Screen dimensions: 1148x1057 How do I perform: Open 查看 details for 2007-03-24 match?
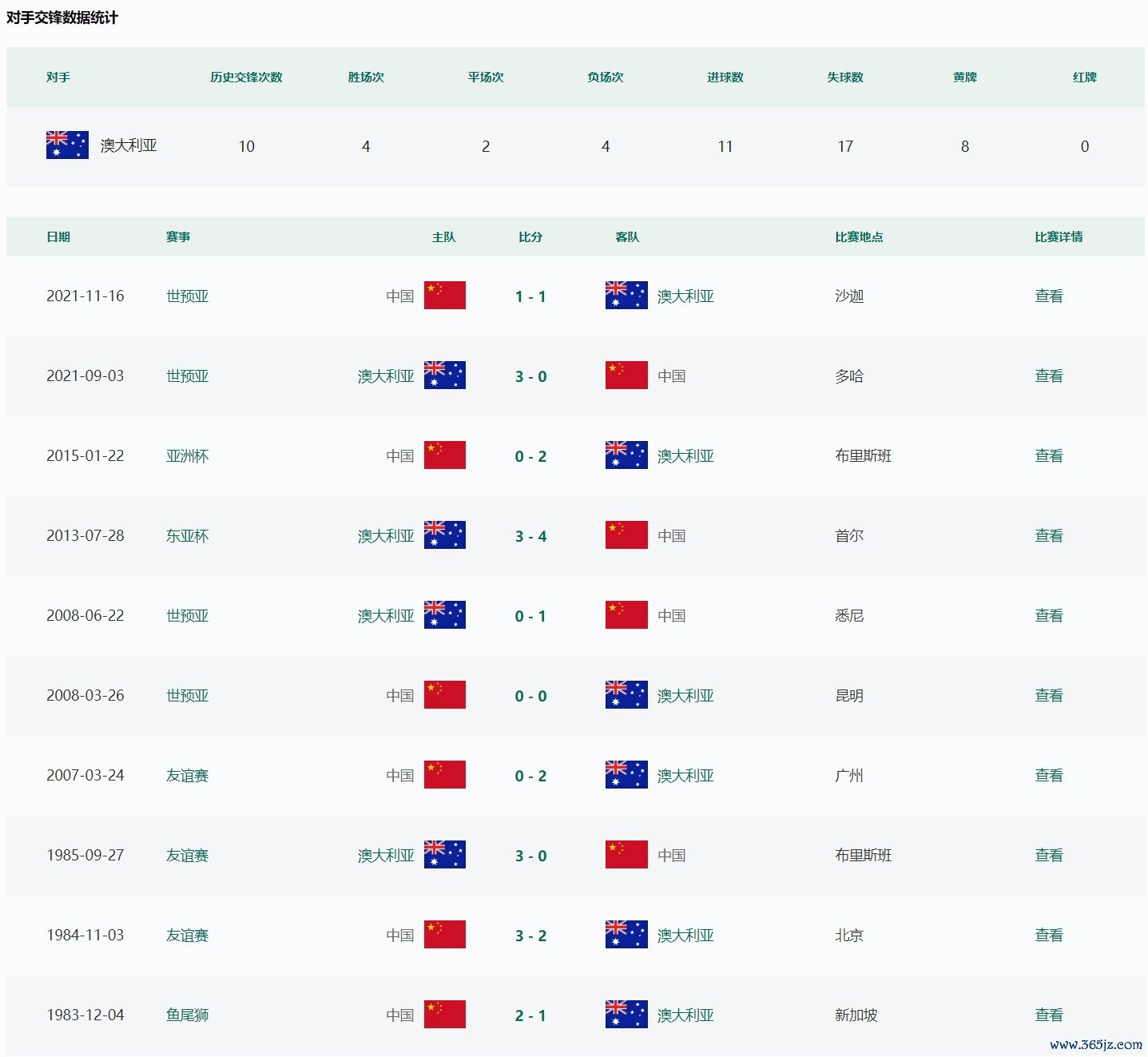pyautogui.click(x=1049, y=776)
